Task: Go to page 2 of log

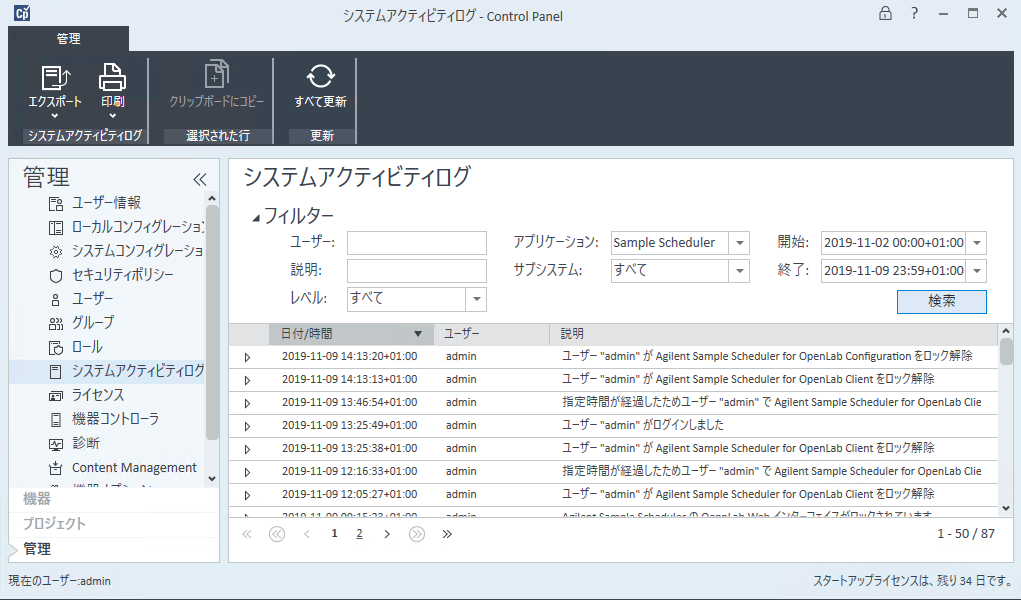Action: pyautogui.click(x=359, y=534)
